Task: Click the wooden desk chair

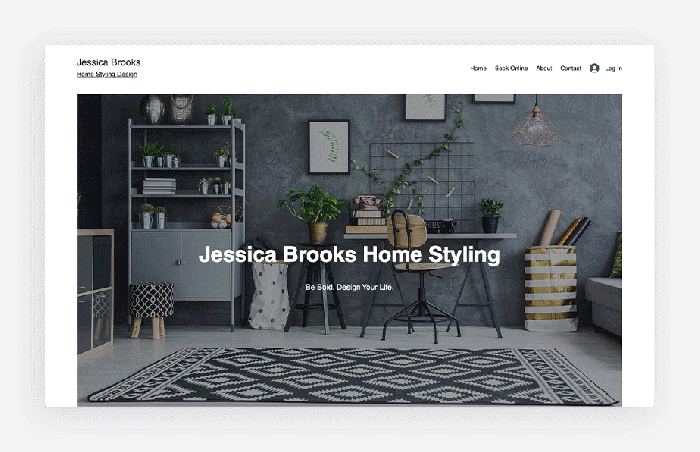Action: [420, 277]
